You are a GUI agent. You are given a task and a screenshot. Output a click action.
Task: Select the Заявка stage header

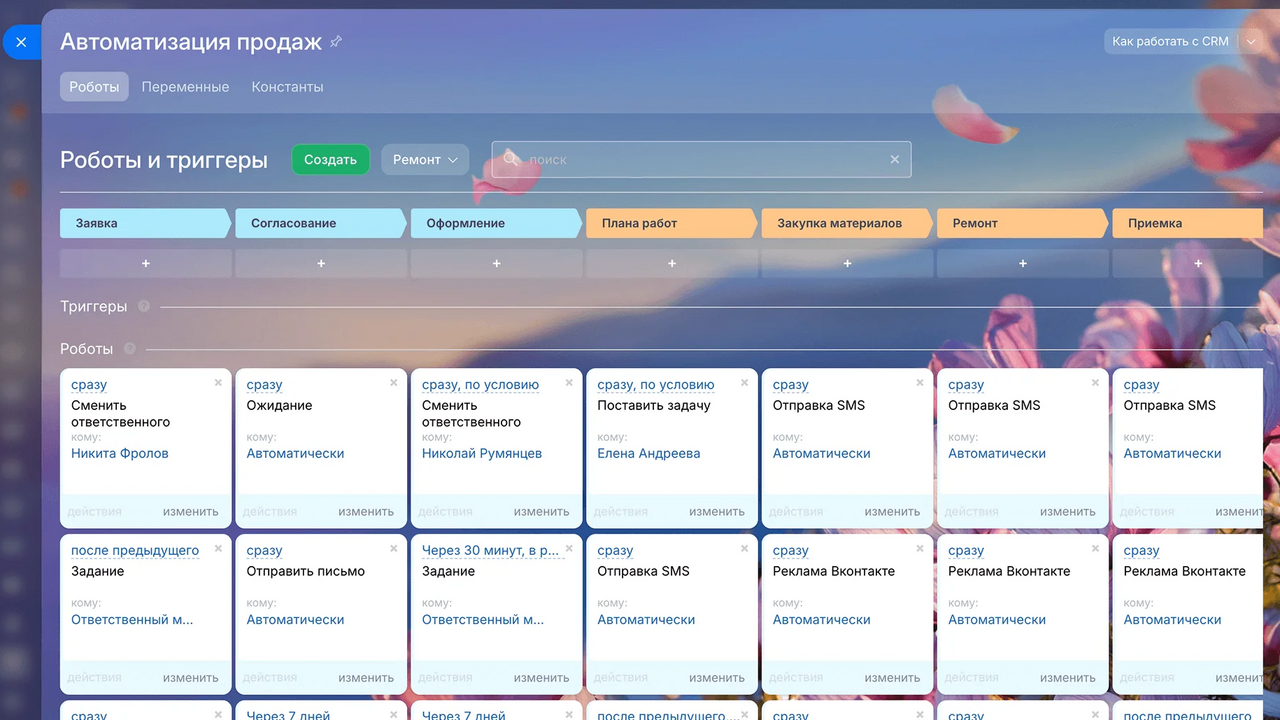pyautogui.click(x=146, y=223)
